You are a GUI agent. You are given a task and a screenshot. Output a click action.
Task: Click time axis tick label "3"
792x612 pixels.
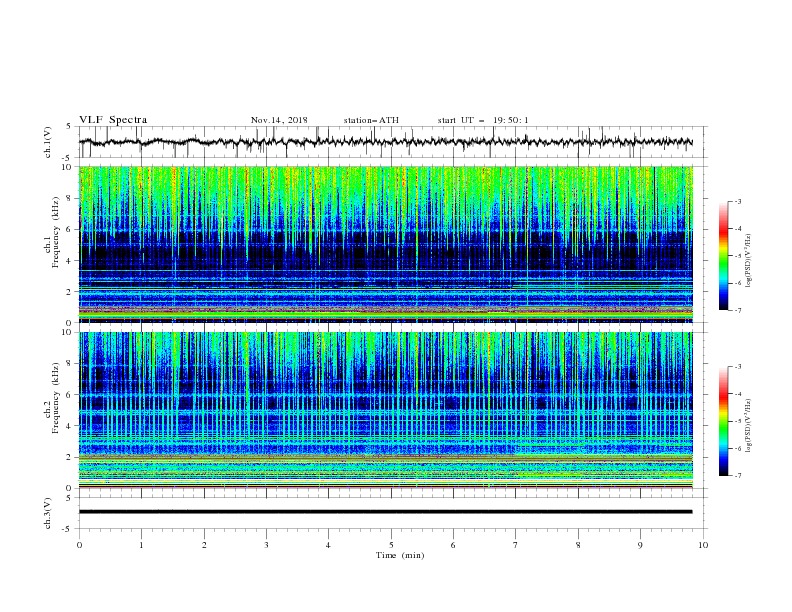coord(266,545)
